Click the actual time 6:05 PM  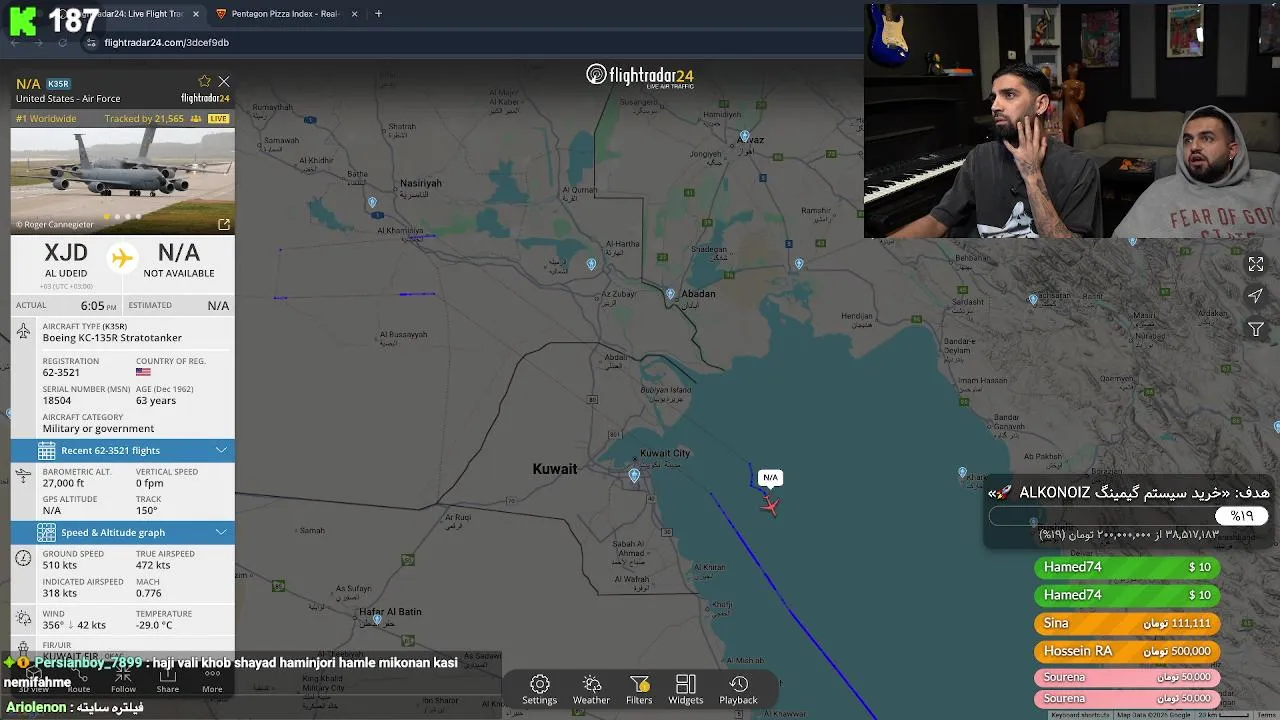[99, 306]
